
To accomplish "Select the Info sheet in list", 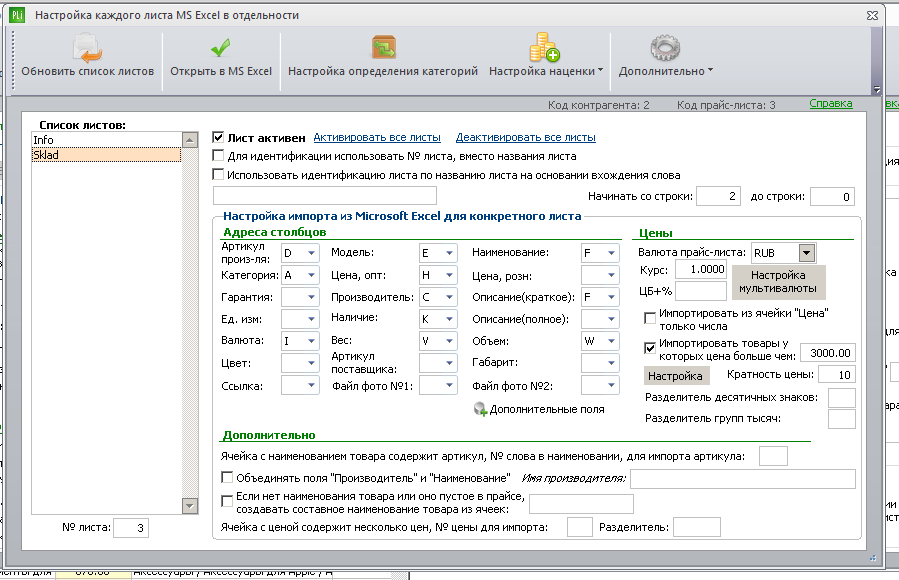I will pyautogui.click(x=106, y=140).
